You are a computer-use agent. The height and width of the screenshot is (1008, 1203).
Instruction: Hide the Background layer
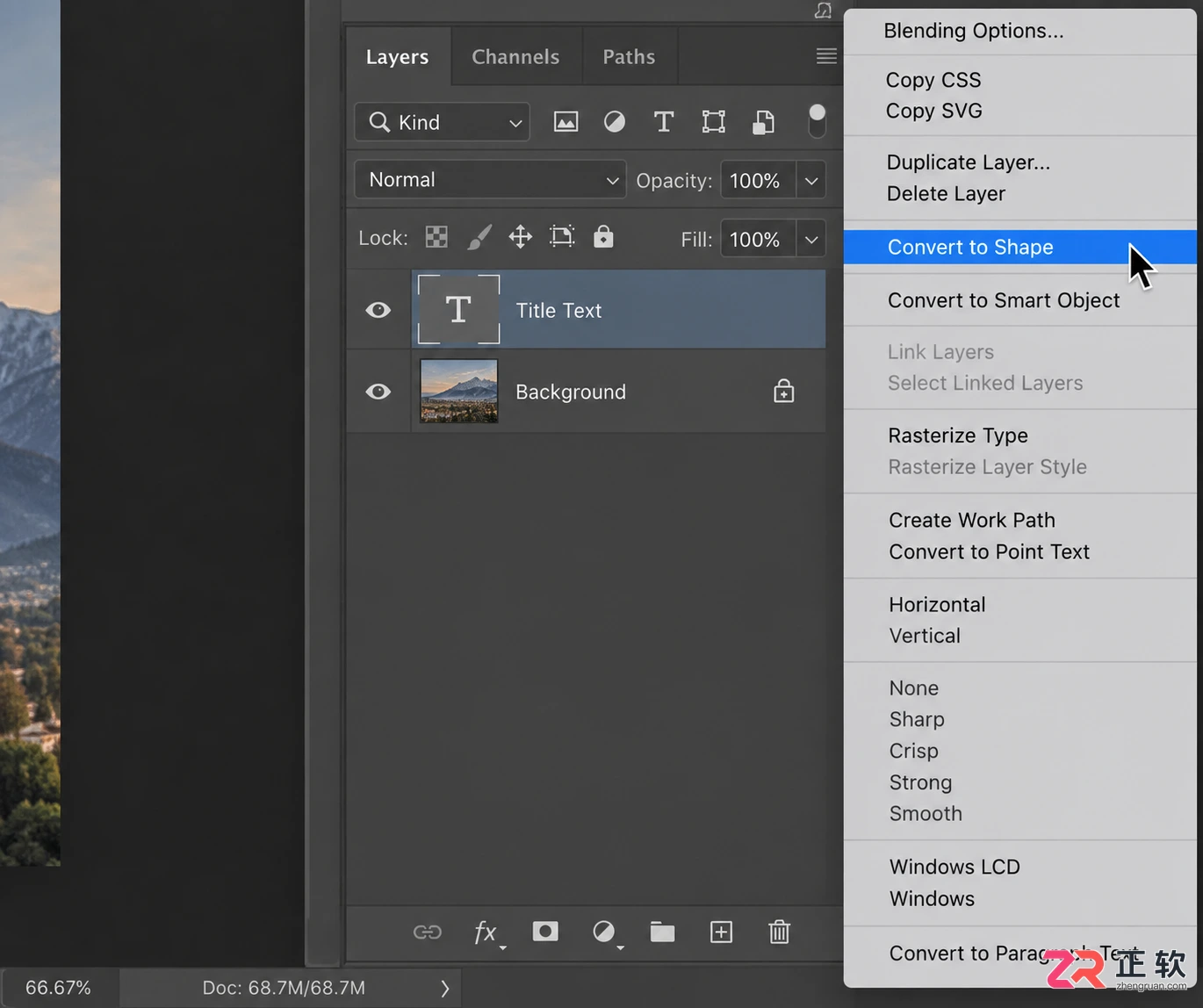[378, 392]
